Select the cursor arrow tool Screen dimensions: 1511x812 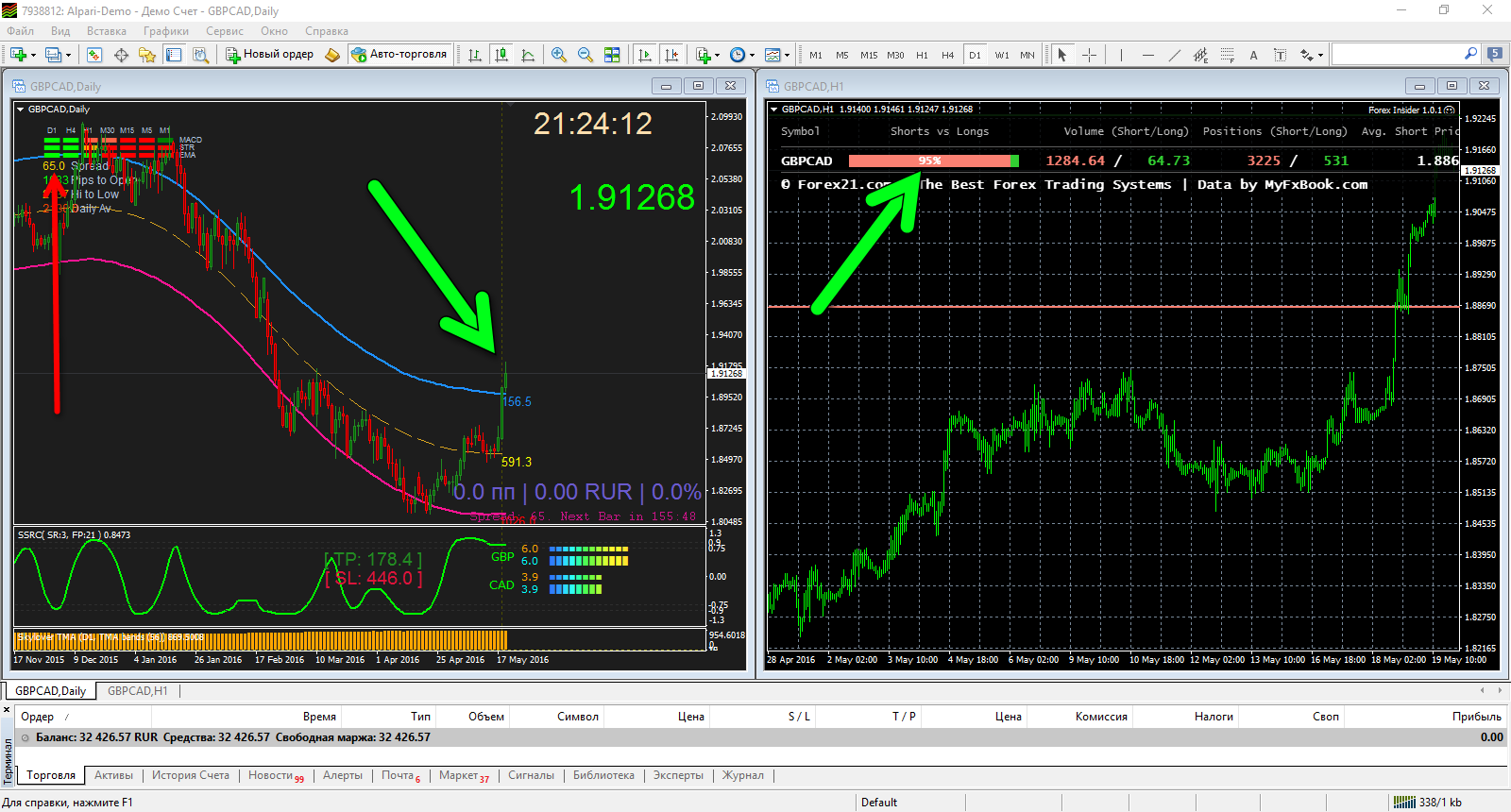coord(1062,55)
